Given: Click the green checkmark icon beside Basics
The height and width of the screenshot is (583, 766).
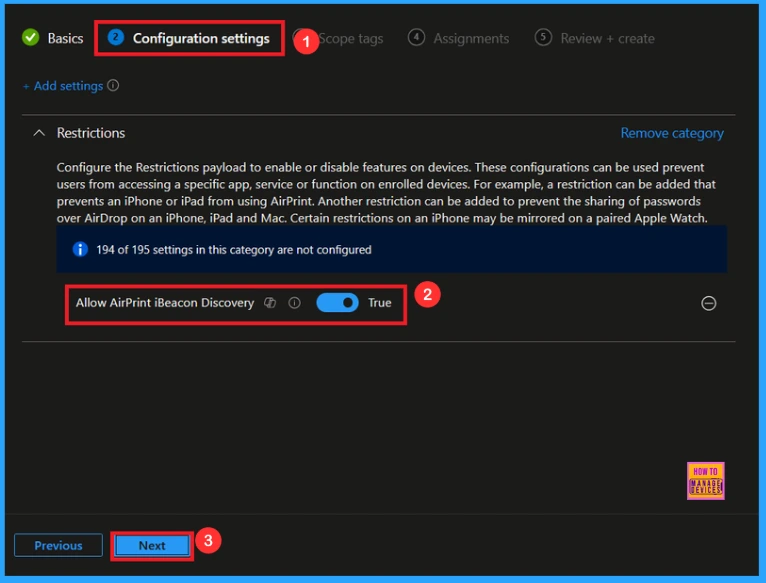Looking at the screenshot, I should (30, 38).
